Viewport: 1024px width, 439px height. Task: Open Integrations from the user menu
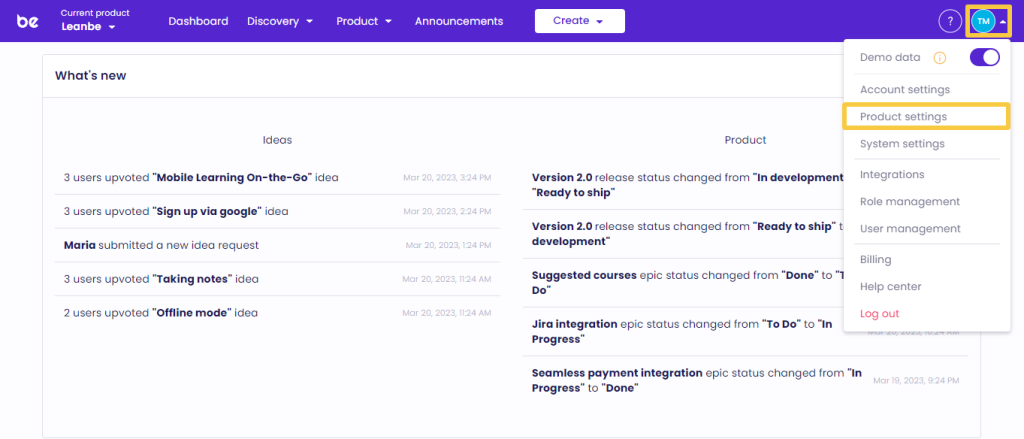pyautogui.click(x=892, y=175)
